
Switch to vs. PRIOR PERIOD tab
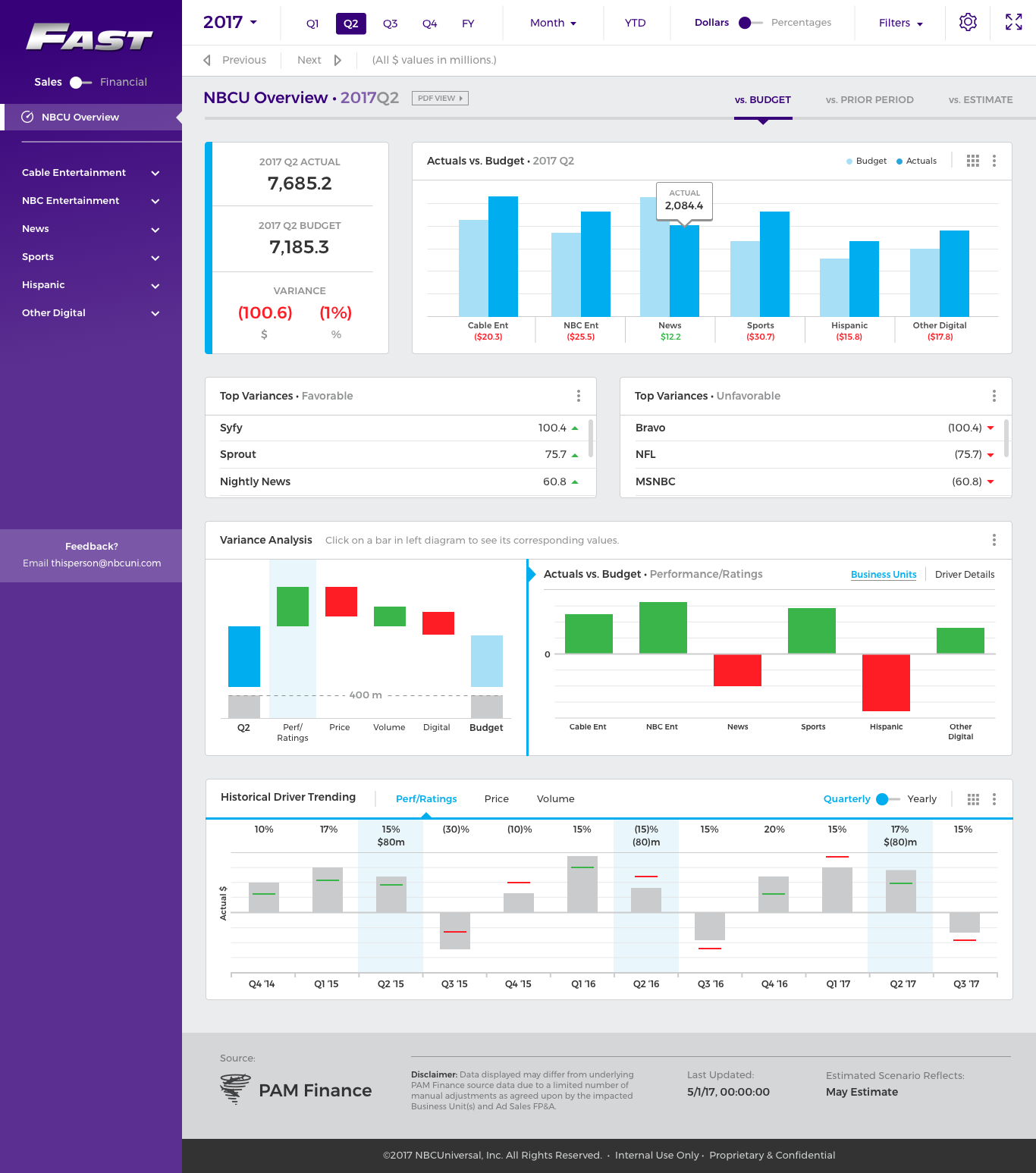pyautogui.click(x=870, y=99)
